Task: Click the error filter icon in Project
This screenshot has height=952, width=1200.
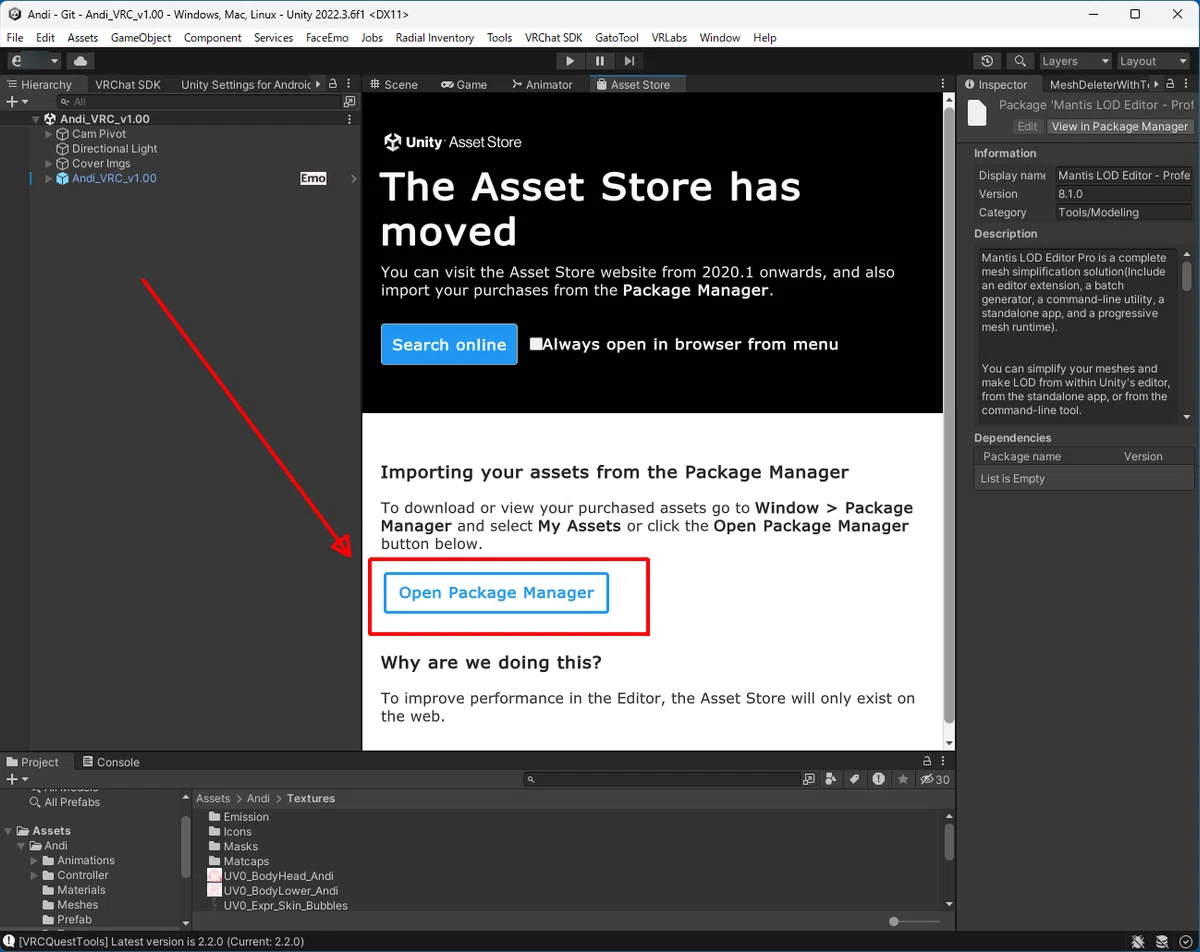Action: [x=879, y=779]
